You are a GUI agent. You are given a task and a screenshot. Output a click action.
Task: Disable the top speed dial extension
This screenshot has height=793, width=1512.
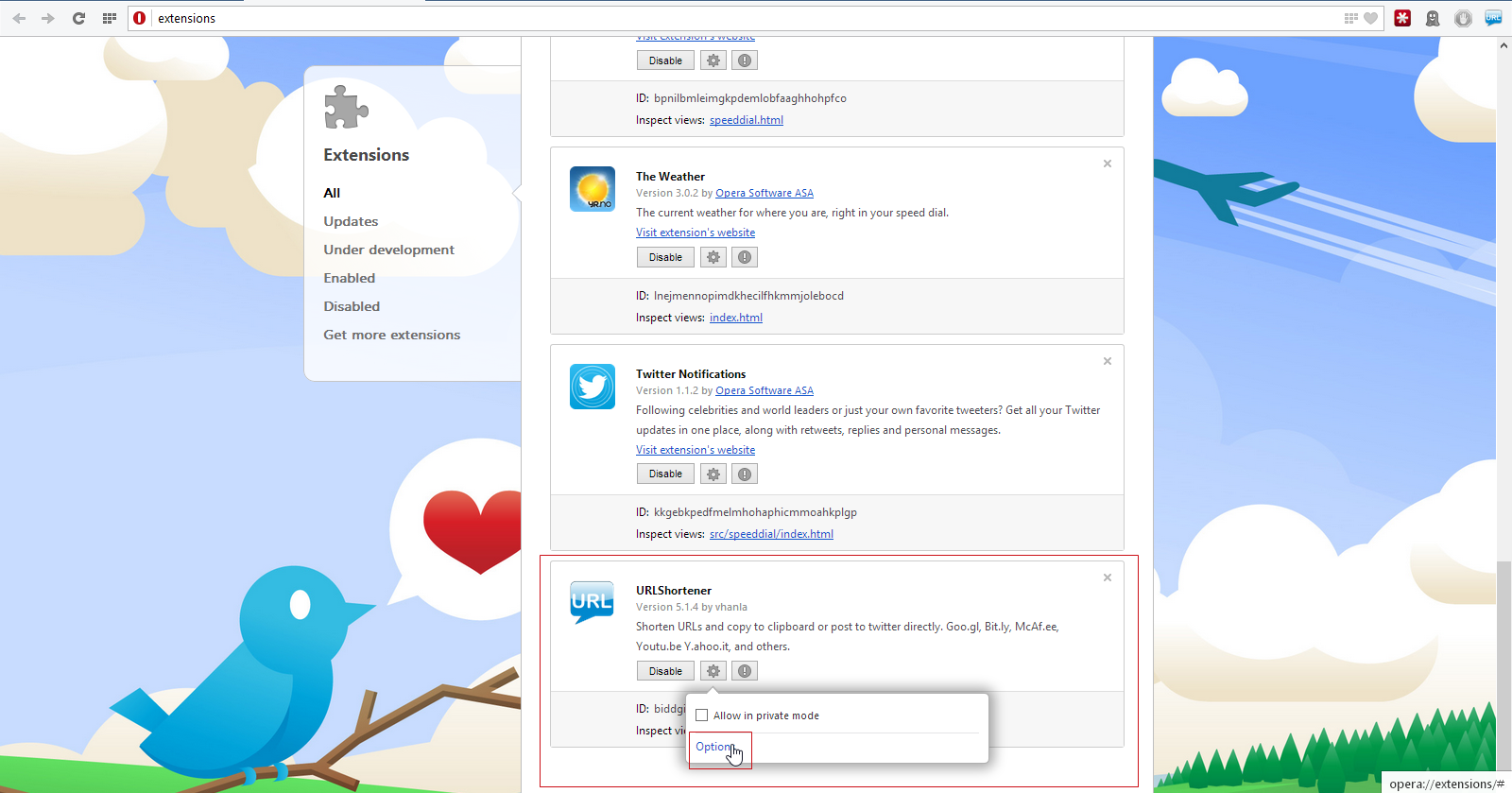[x=665, y=60]
